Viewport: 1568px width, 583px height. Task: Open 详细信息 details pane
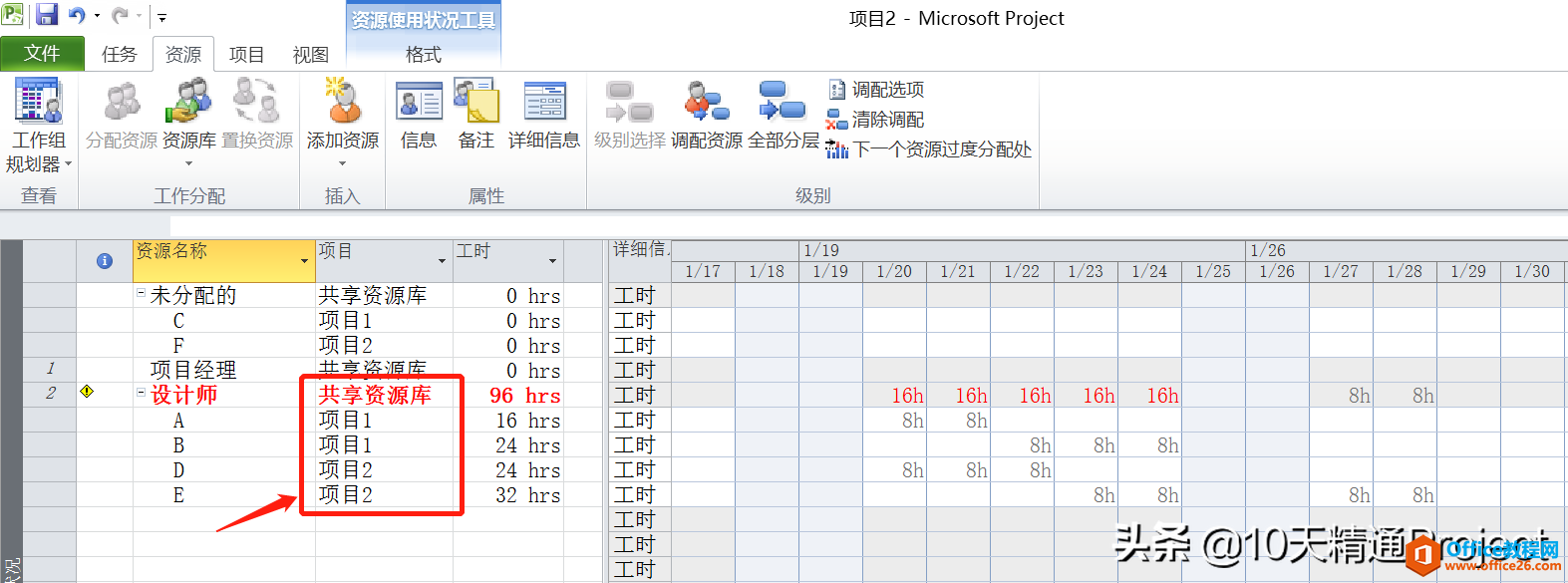coord(544,103)
